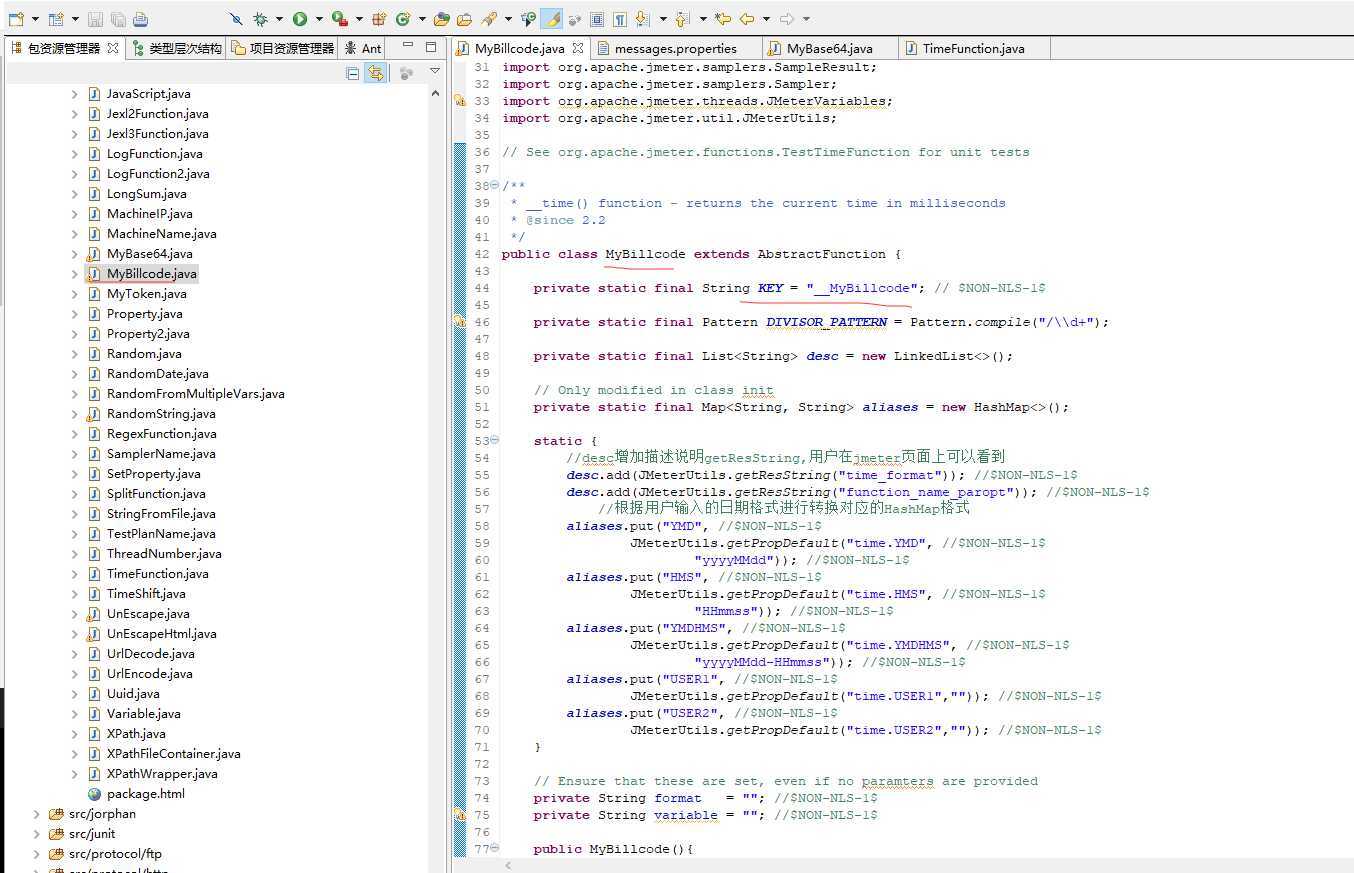The image size is (1354, 873).
Task: Switch to 类型层次结构 tab
Action: coord(177,48)
